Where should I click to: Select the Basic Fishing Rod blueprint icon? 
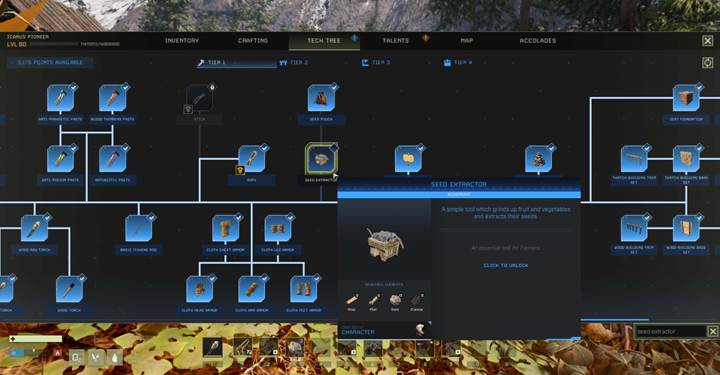click(x=139, y=228)
